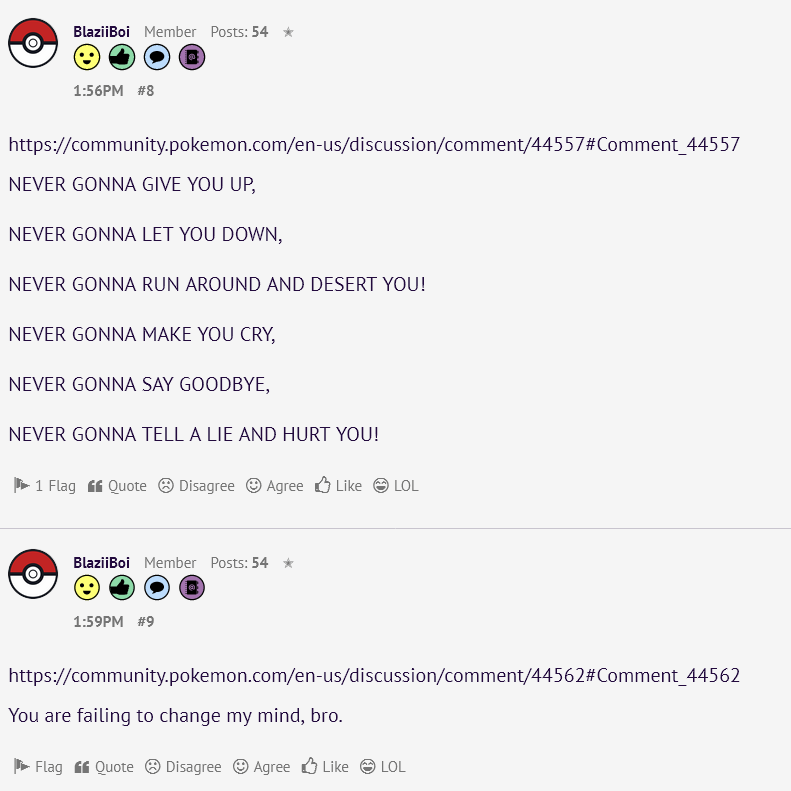Like post #8
The height and width of the screenshot is (791, 791).
(x=338, y=486)
